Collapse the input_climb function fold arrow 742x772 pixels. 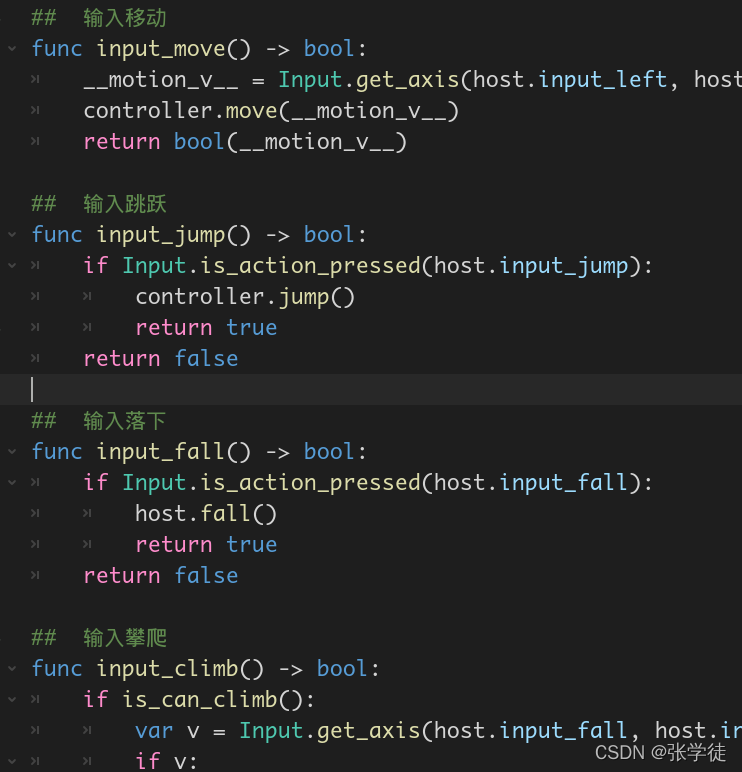click(12, 669)
